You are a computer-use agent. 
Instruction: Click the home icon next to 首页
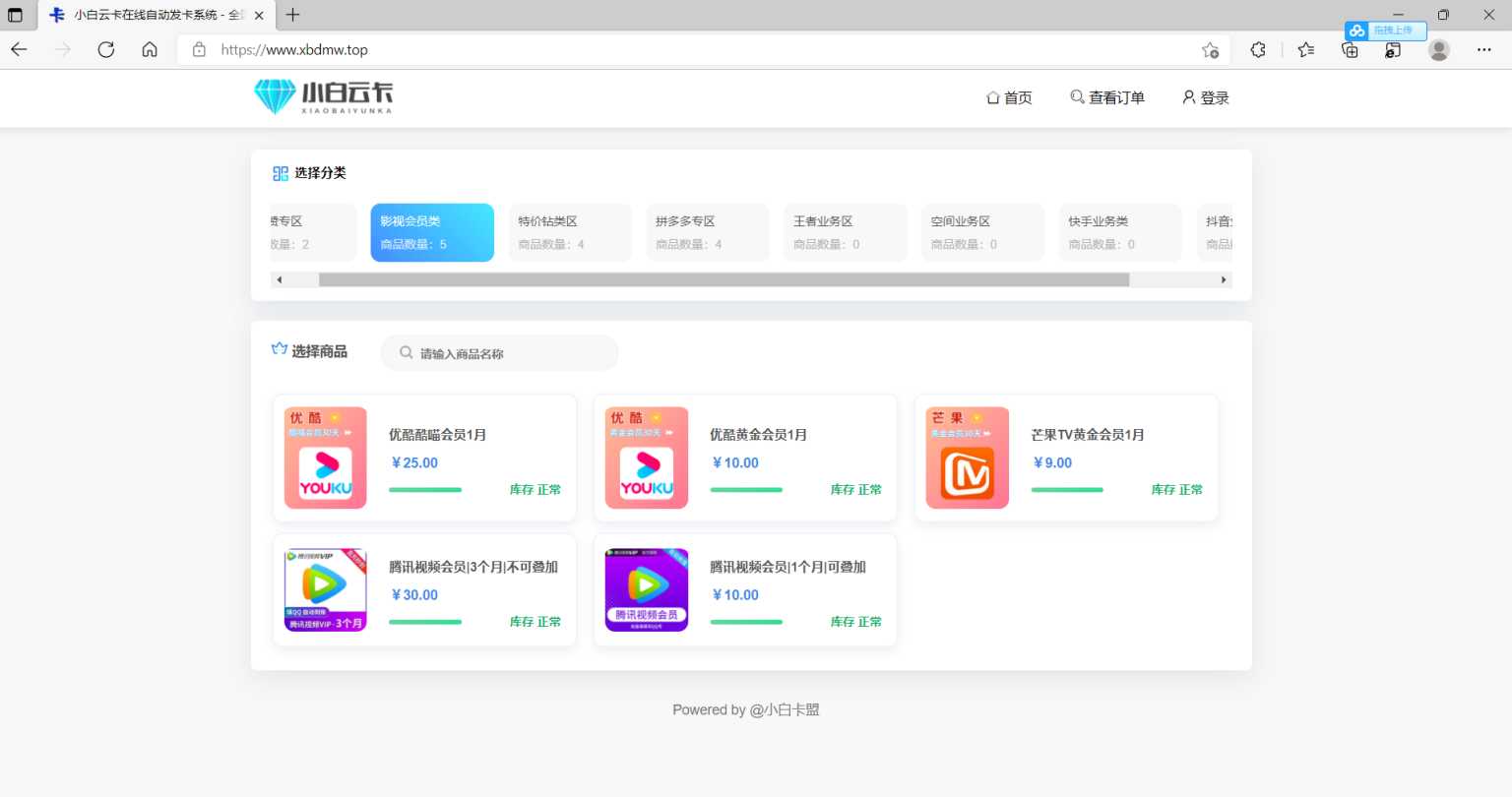(x=991, y=97)
